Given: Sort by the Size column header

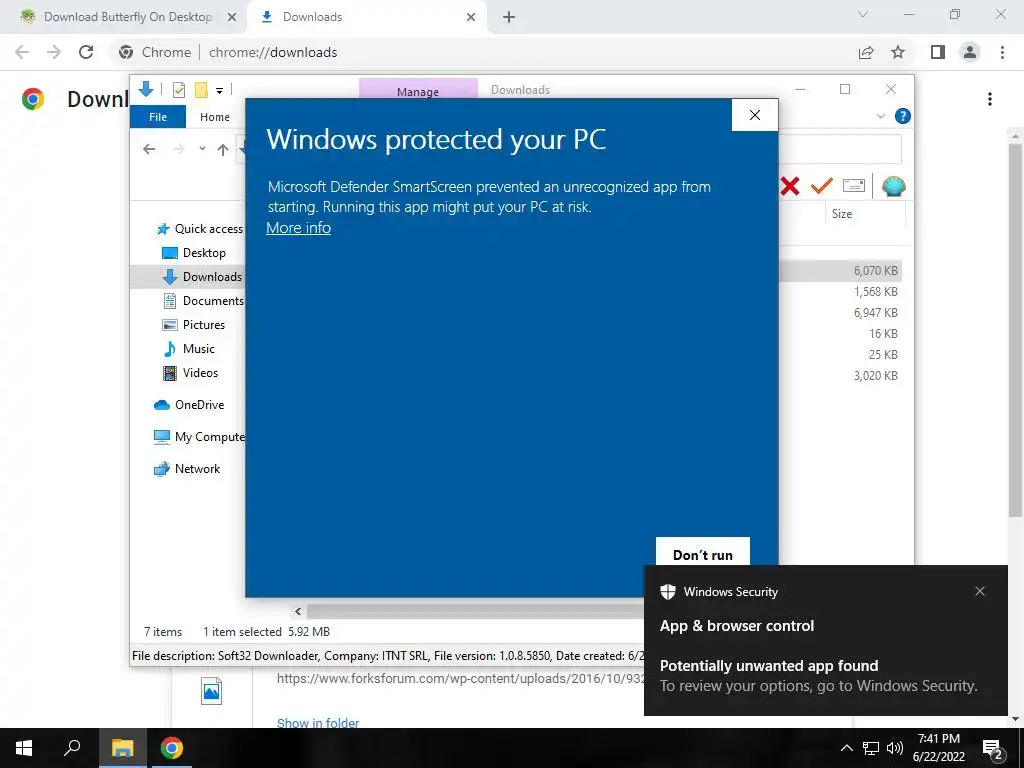Looking at the screenshot, I should (842, 214).
